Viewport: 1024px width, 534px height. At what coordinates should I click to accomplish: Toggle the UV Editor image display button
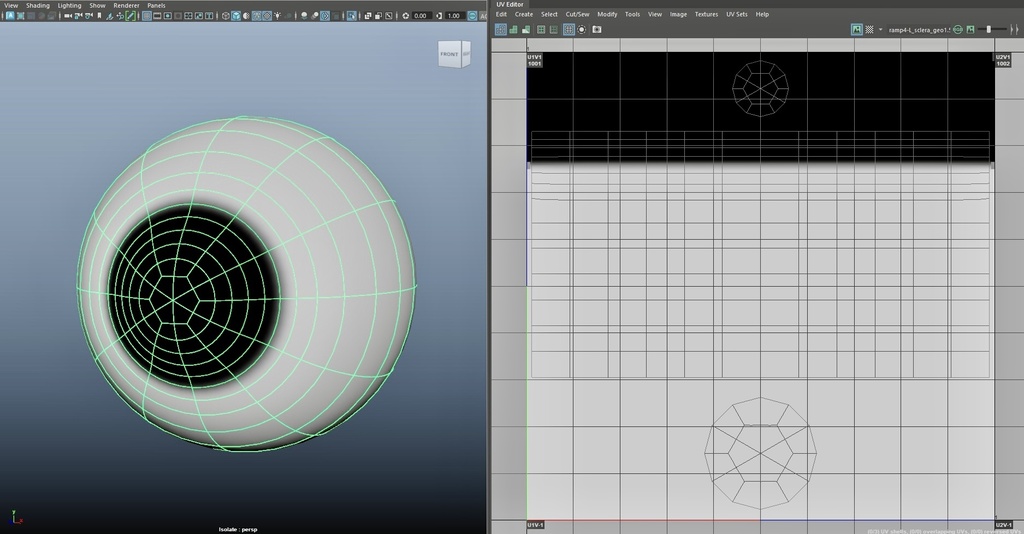(x=857, y=29)
